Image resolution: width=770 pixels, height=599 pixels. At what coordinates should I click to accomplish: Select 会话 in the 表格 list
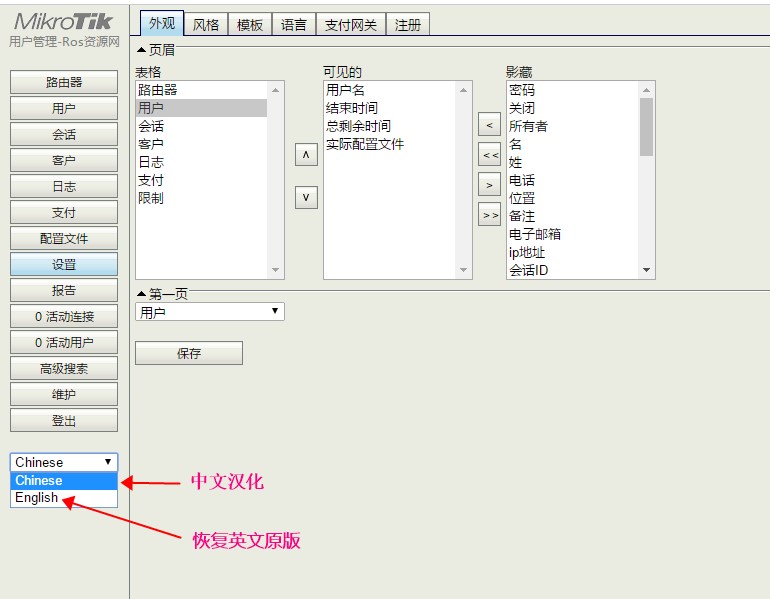[x=202, y=126]
